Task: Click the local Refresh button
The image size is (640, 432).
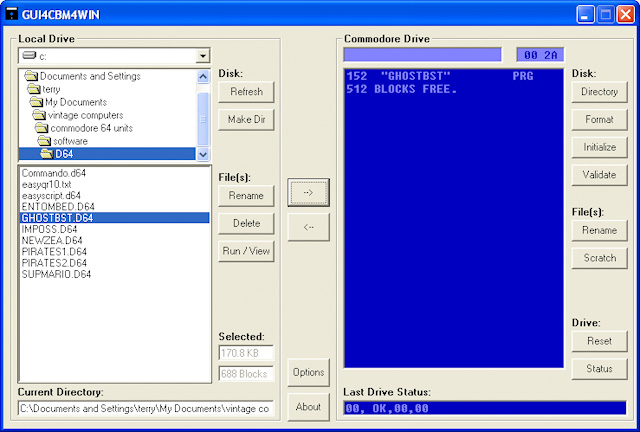Action: [x=246, y=92]
